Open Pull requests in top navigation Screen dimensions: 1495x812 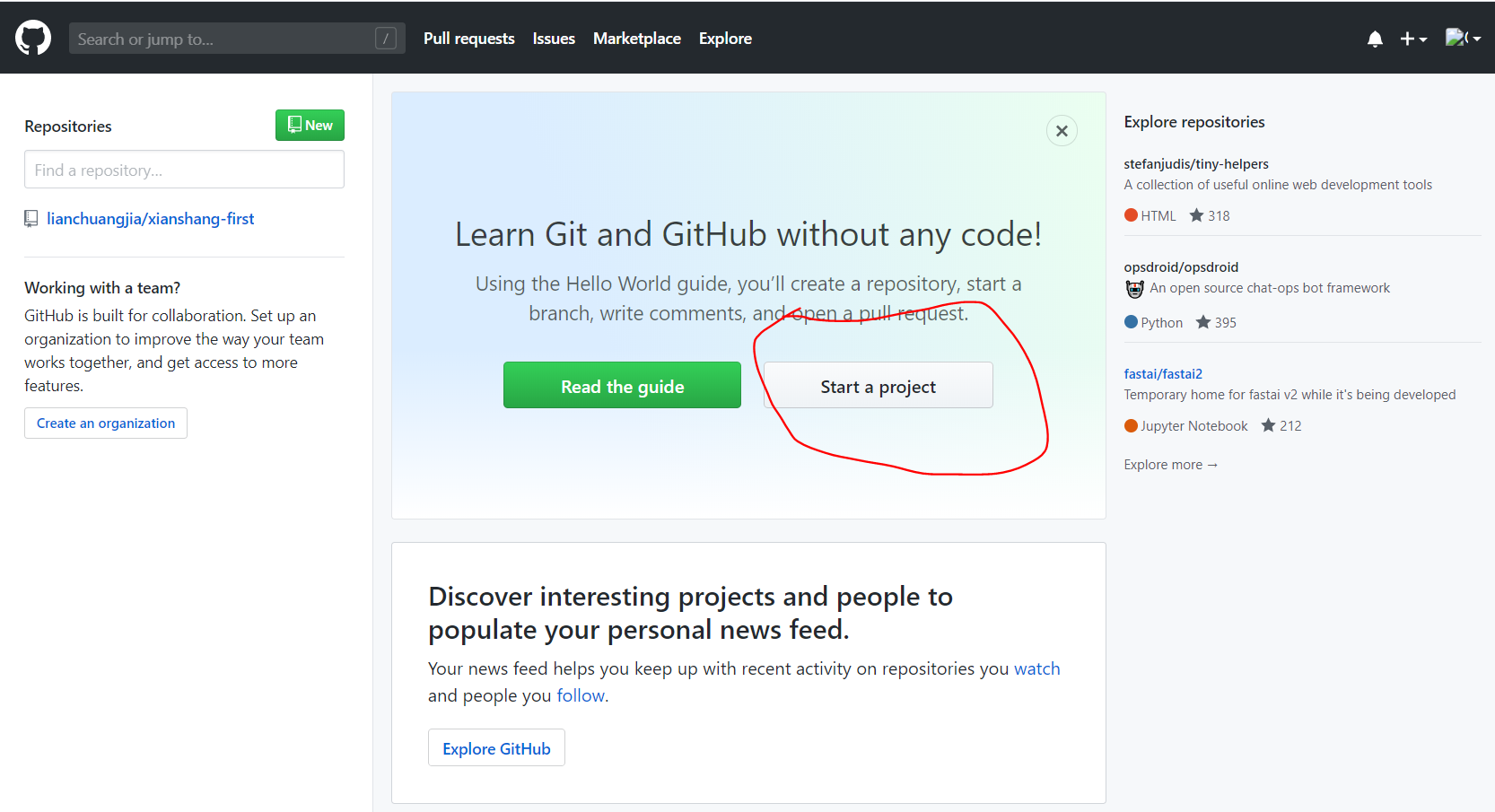click(x=468, y=39)
